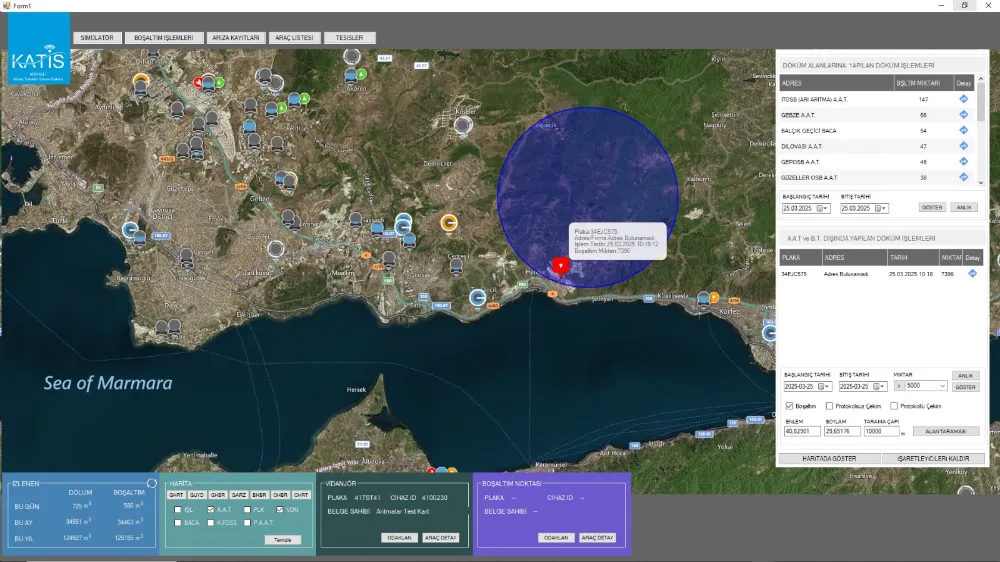Image resolution: width=1000 pixels, height=562 pixels.
Task: Click the HARİTADA GÖSTER button
Action: click(829, 459)
